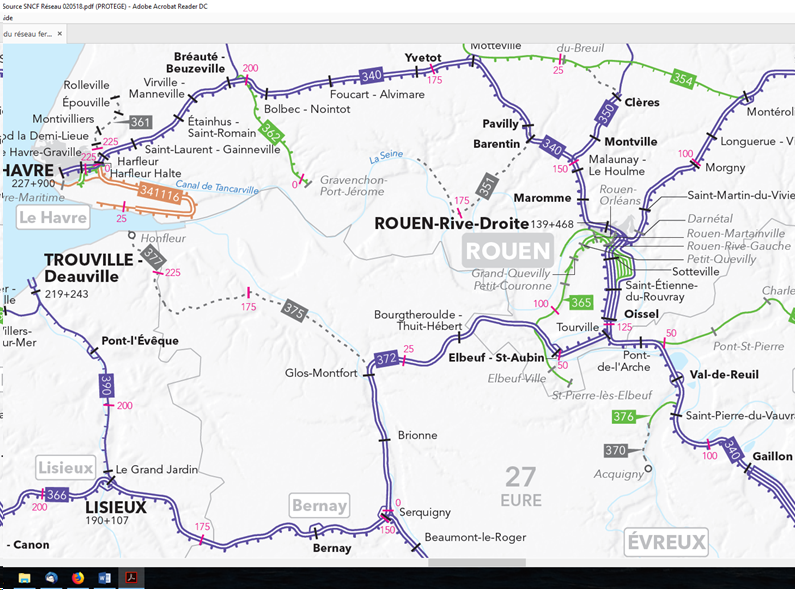Click the 'Beaumont-le-Roger' station label
This screenshot has height=590, width=795.
pyautogui.click(x=475, y=537)
